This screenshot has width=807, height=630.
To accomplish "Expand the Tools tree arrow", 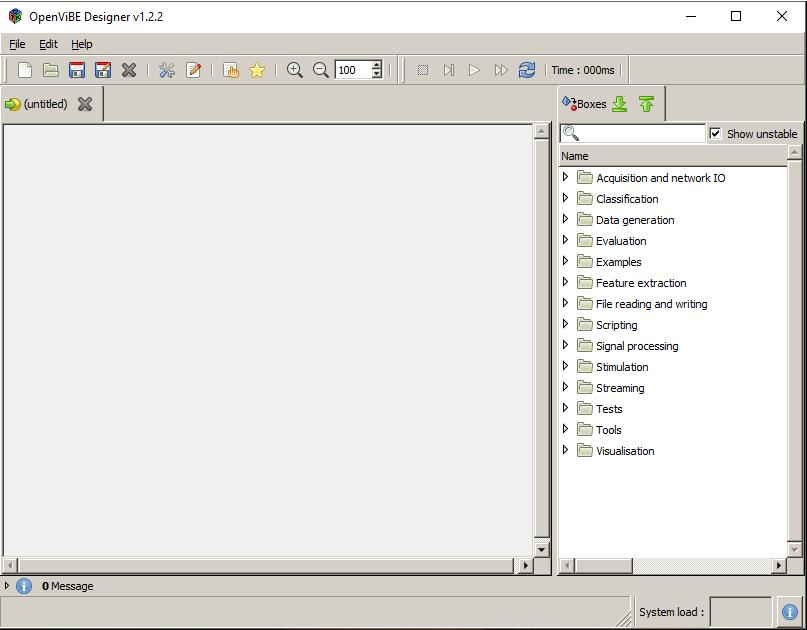I will (565, 429).
